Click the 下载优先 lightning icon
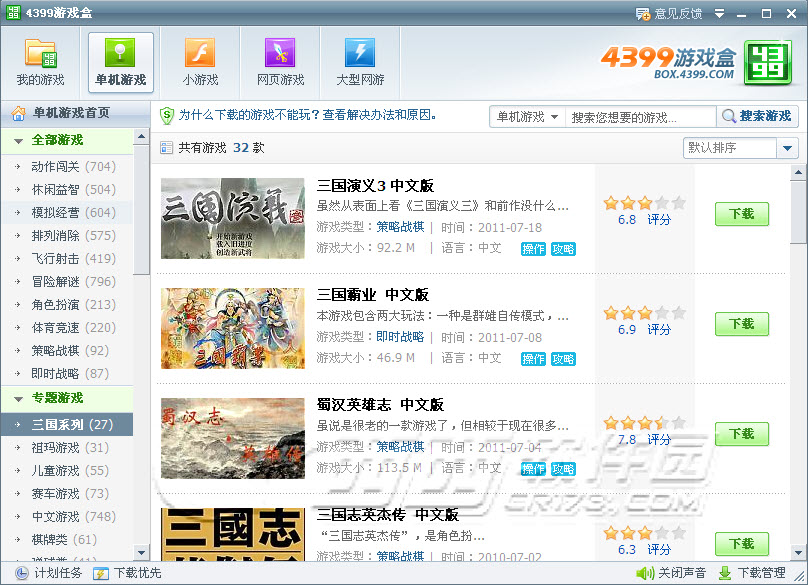This screenshot has height=585, width=808. click(100, 573)
